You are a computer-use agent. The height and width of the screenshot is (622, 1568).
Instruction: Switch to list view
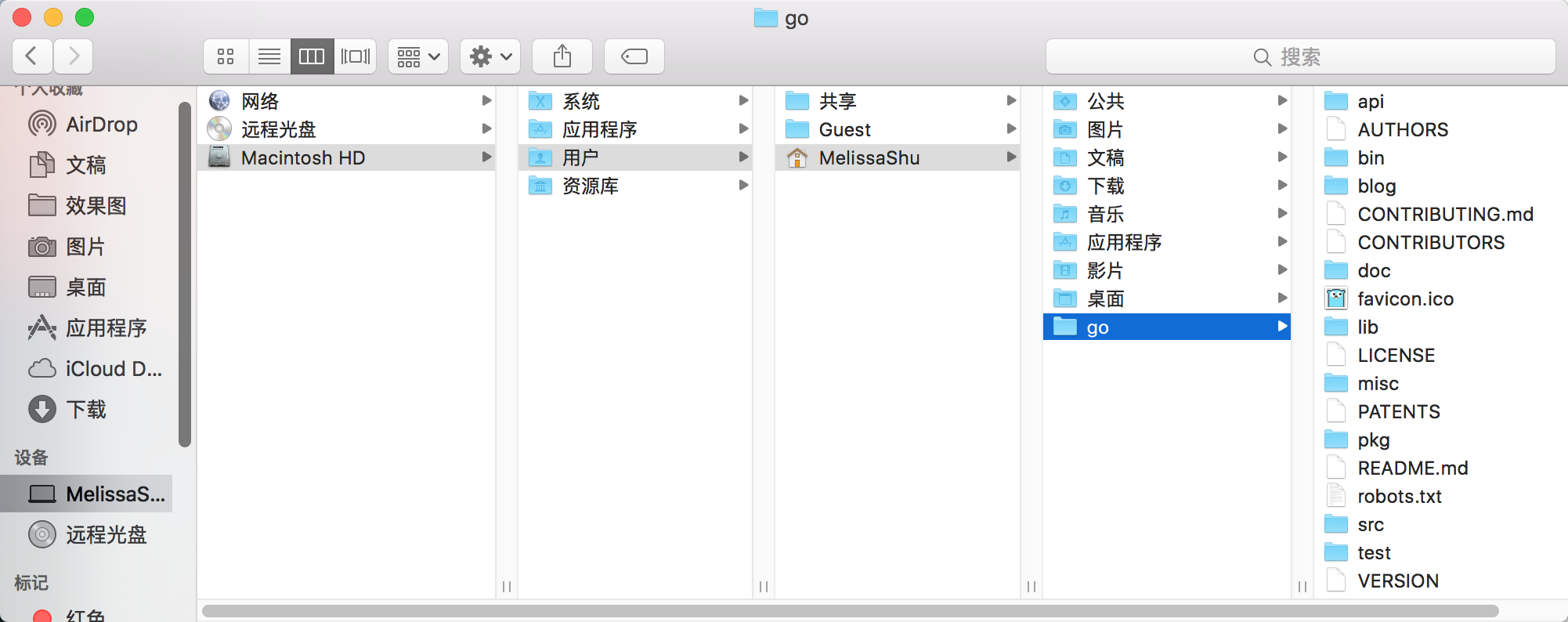coord(269,56)
